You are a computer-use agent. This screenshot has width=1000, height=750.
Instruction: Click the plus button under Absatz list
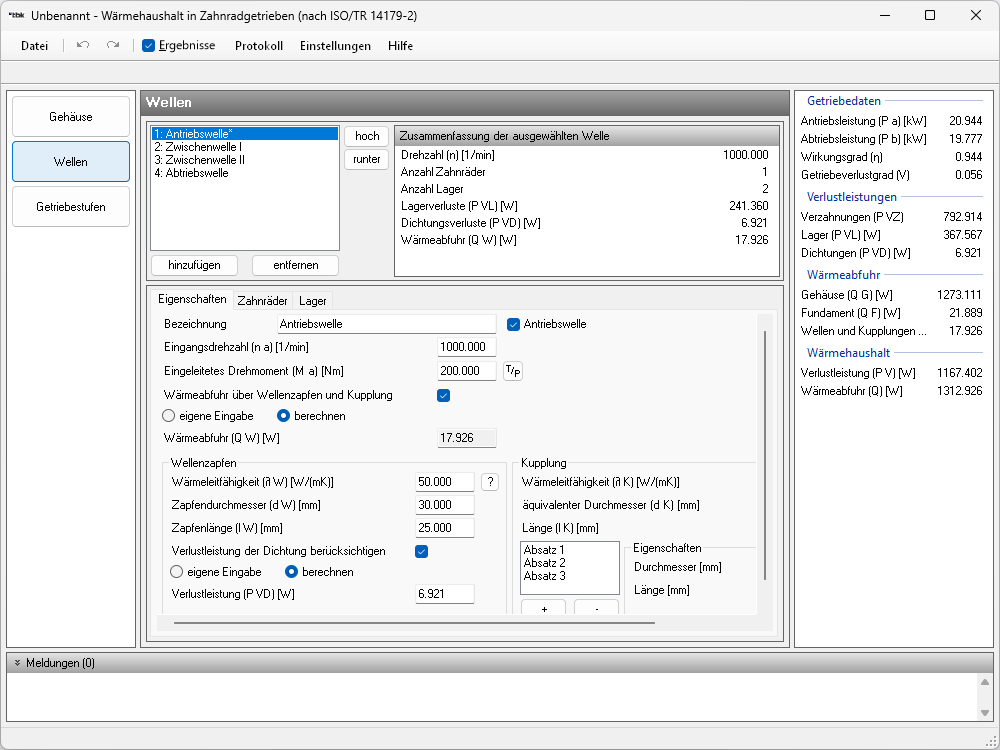point(543,609)
